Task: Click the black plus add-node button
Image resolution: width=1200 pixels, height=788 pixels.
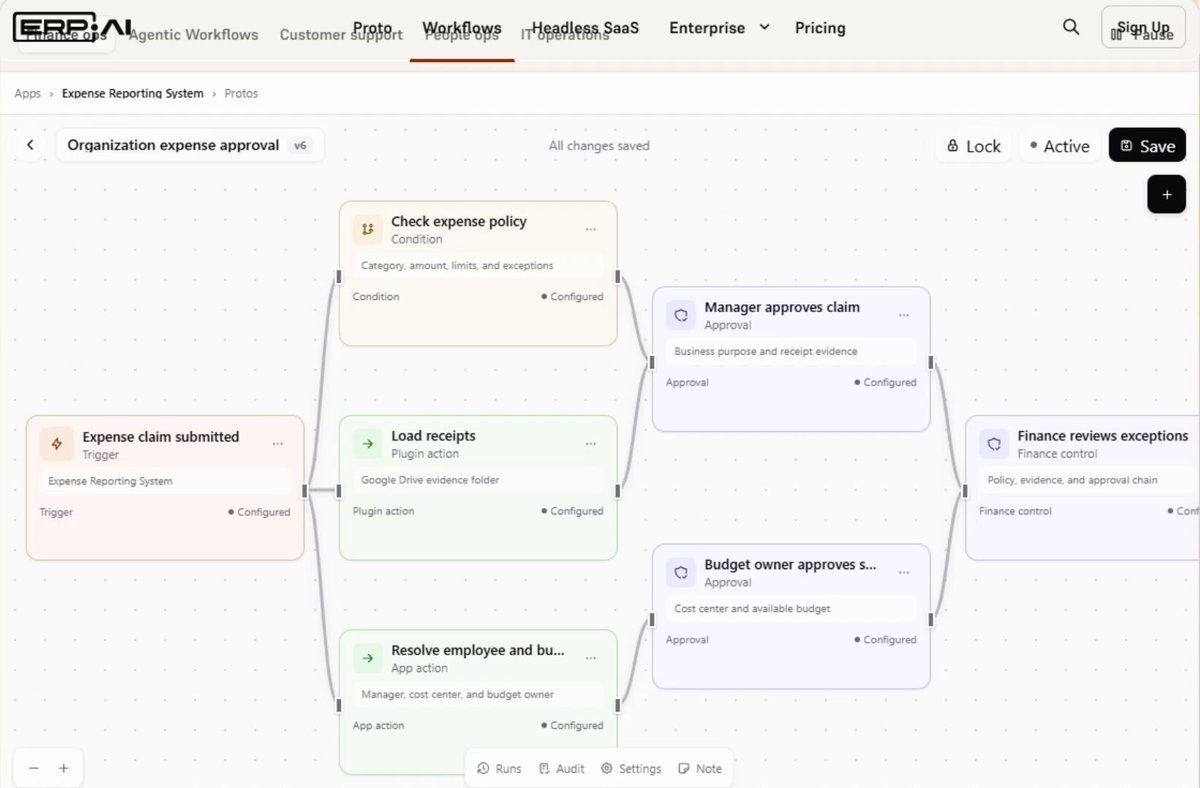Action: (x=1166, y=194)
